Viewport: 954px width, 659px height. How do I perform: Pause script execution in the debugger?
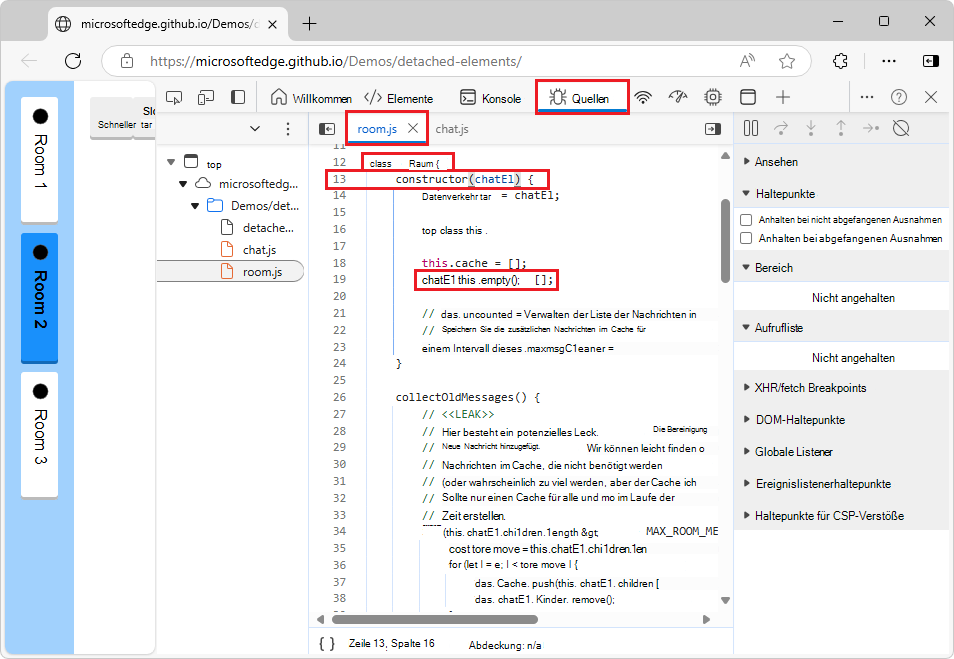point(751,128)
